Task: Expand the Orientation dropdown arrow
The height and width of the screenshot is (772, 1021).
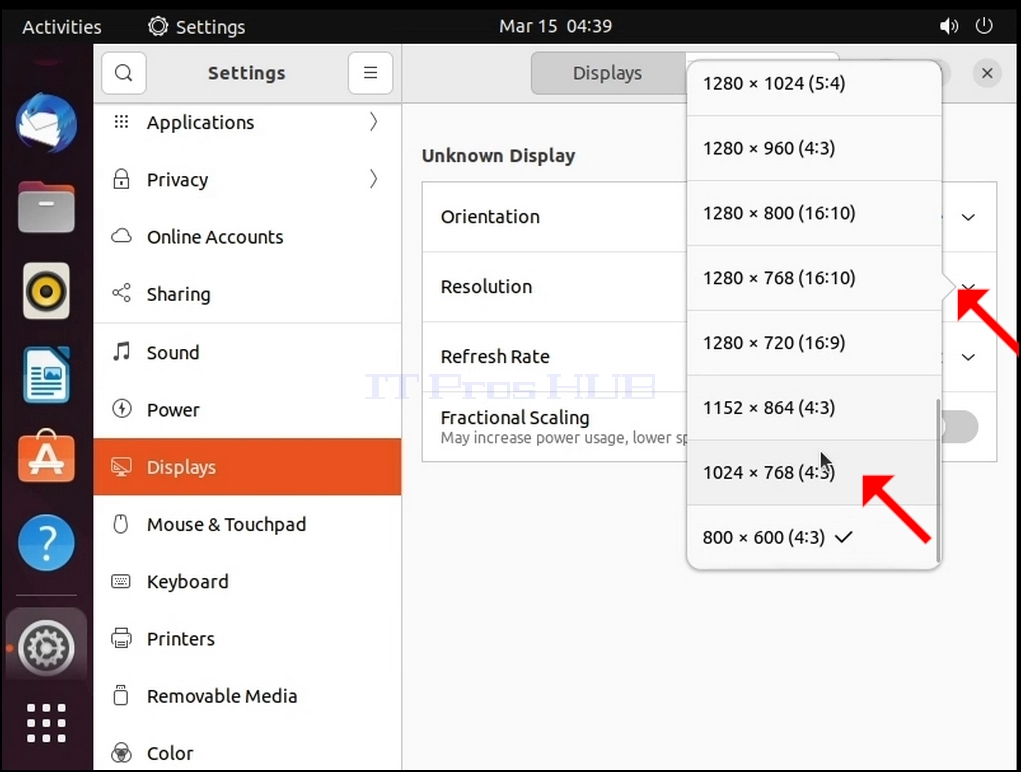Action: coord(968,217)
